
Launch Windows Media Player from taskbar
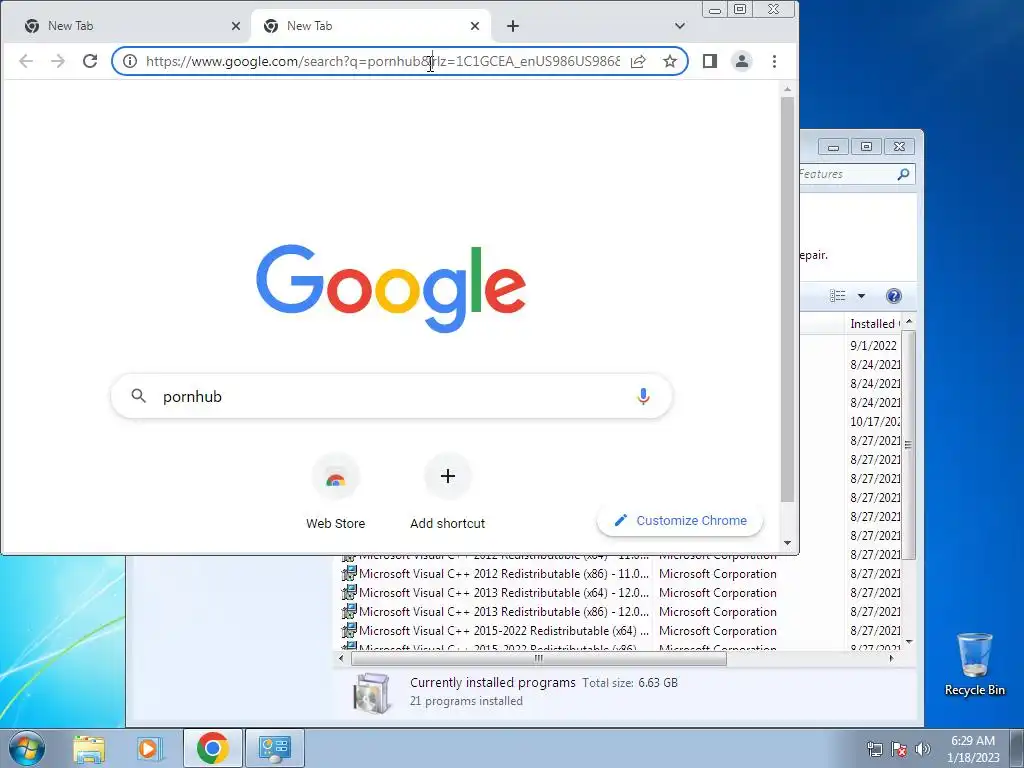point(149,748)
